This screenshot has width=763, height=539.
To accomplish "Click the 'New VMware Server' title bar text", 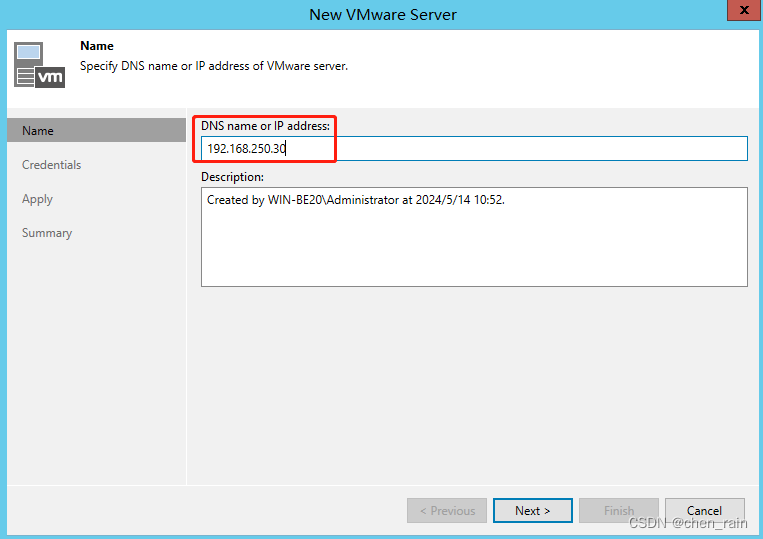I will coord(383,15).
